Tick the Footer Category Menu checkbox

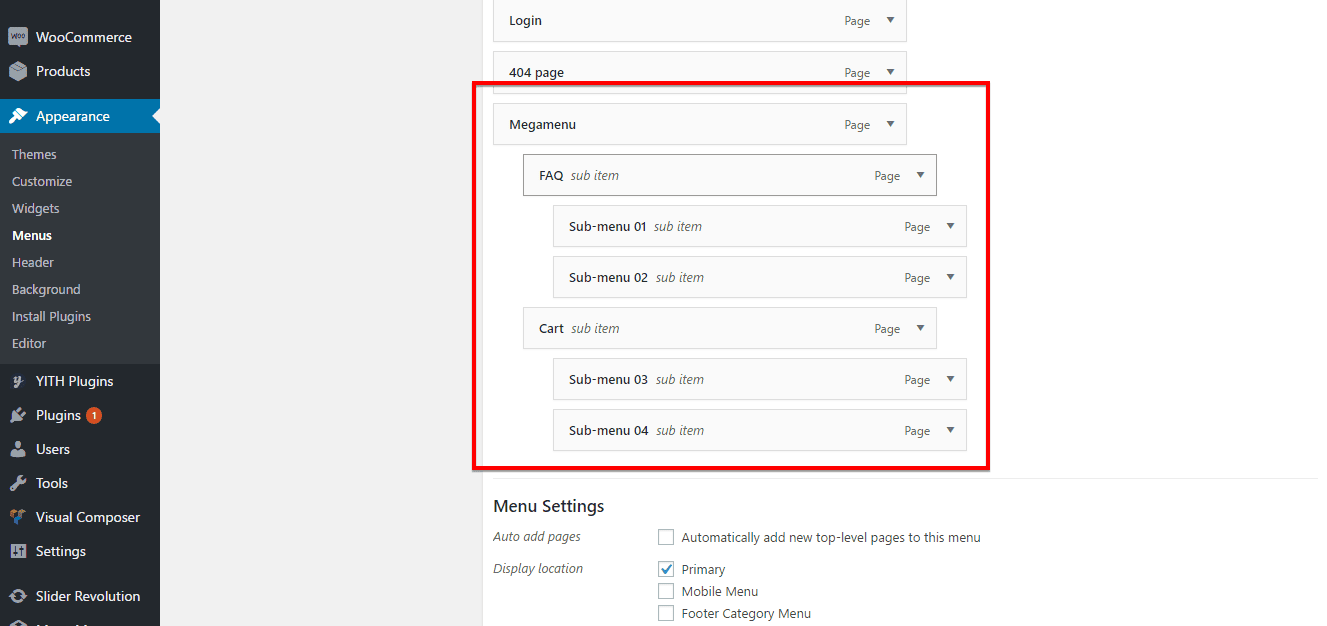click(666, 613)
